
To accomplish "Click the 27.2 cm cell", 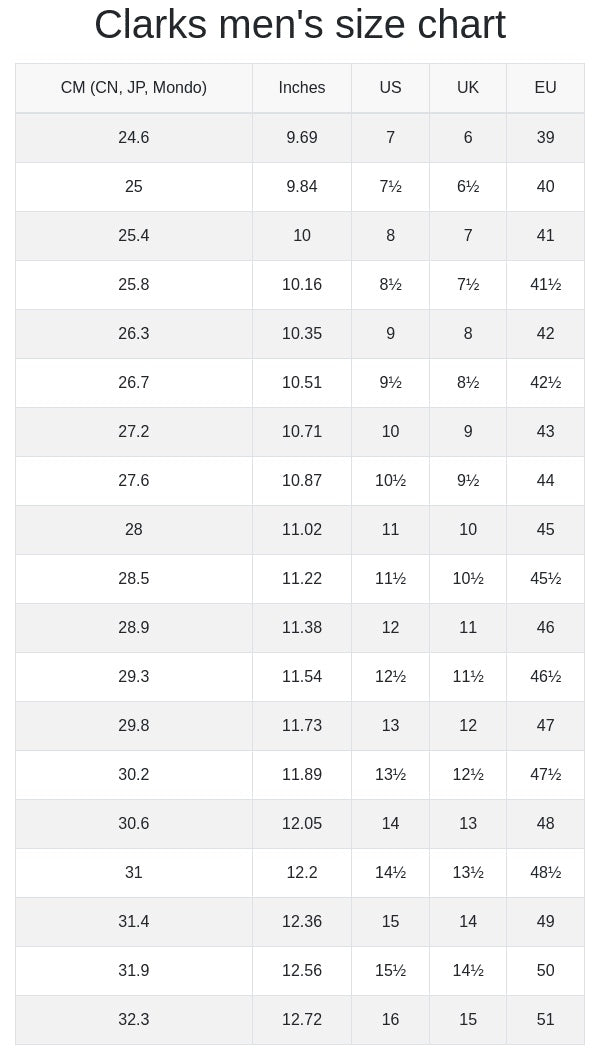I will [x=134, y=432].
